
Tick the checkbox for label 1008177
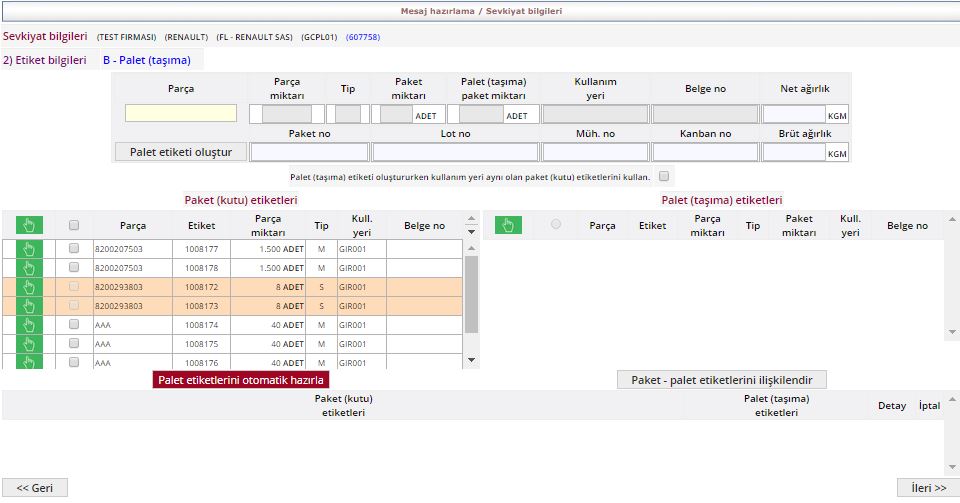[x=74, y=248]
